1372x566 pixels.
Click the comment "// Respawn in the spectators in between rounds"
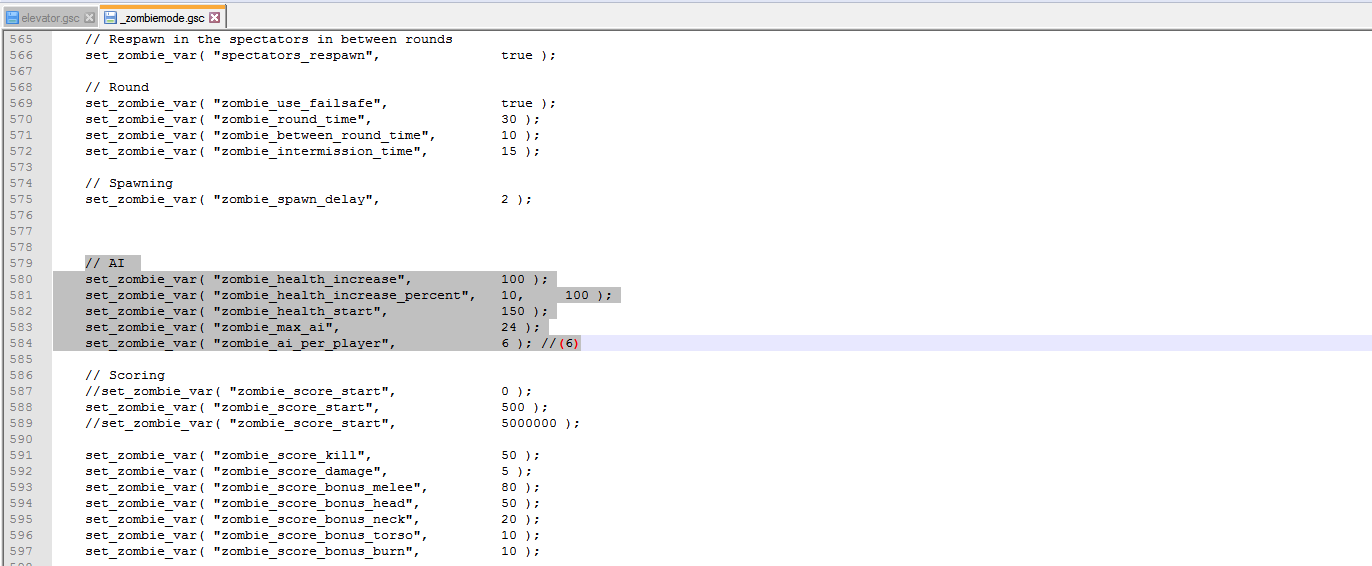(269, 39)
